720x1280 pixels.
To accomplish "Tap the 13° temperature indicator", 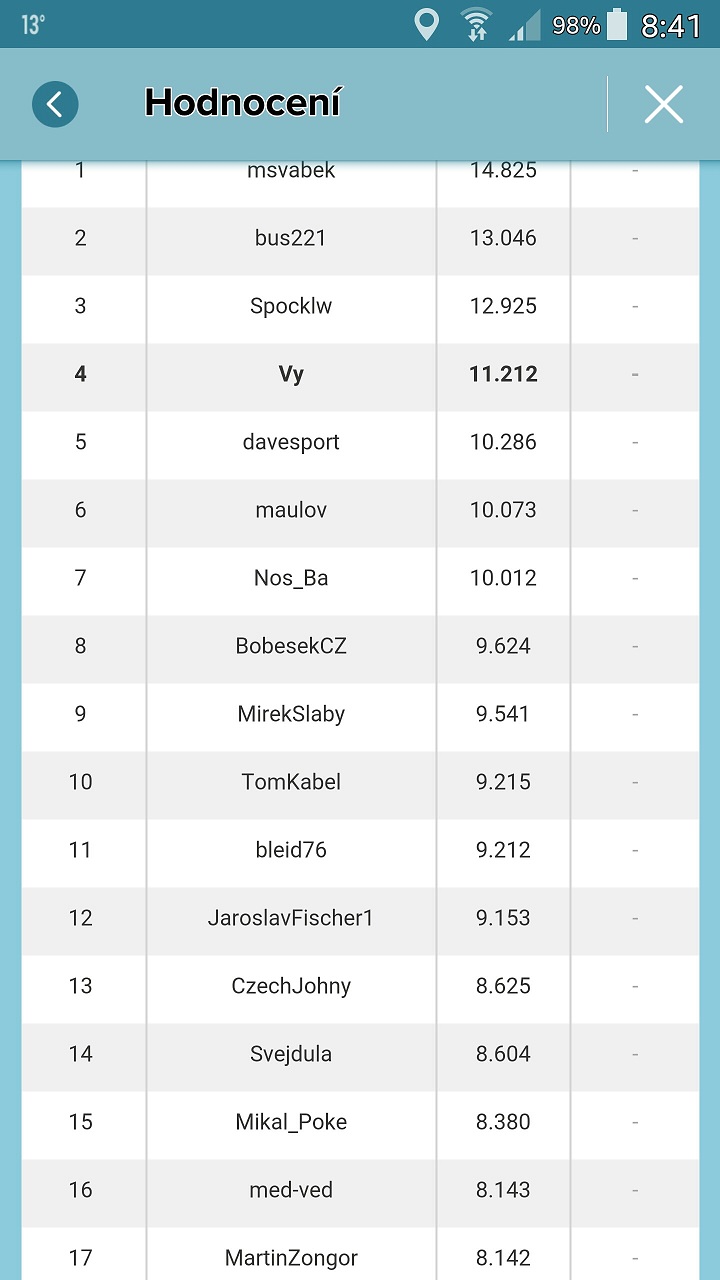I will tap(33, 25).
